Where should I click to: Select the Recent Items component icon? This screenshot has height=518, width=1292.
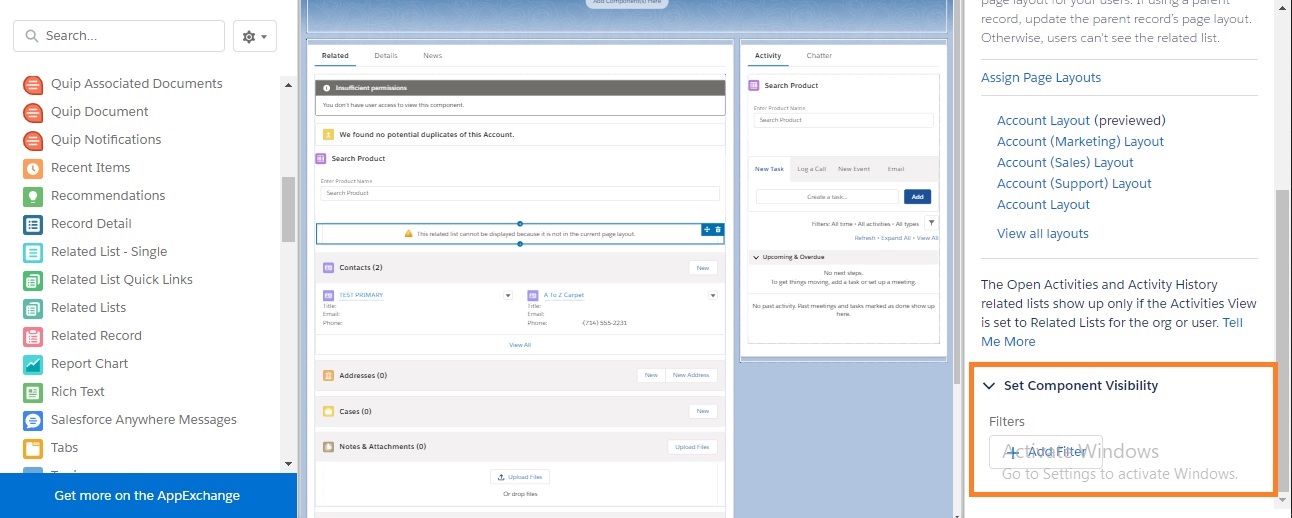[33, 168]
